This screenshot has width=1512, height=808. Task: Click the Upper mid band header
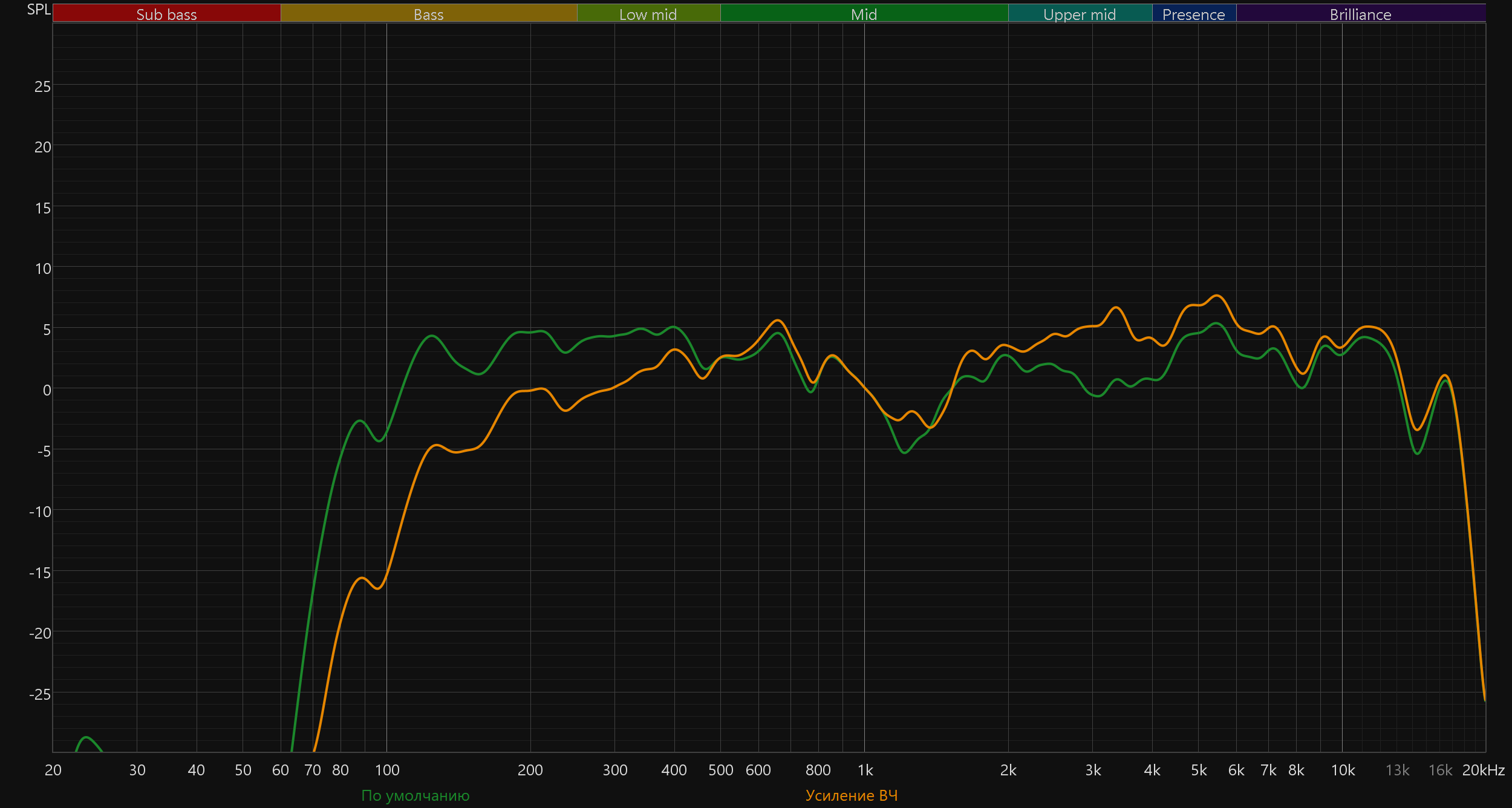coord(1080,14)
